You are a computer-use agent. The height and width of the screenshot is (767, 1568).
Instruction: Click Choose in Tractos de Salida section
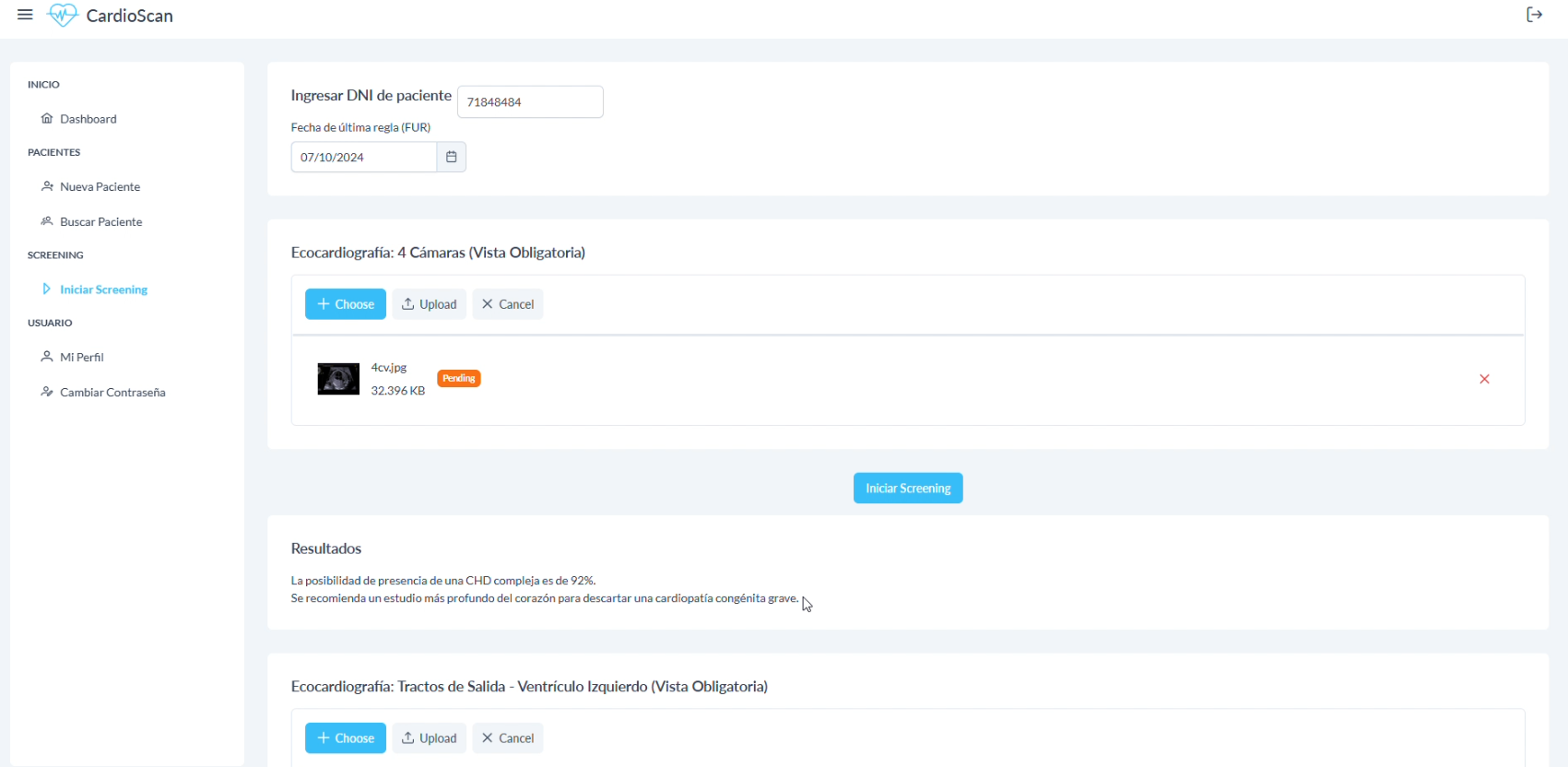click(346, 738)
